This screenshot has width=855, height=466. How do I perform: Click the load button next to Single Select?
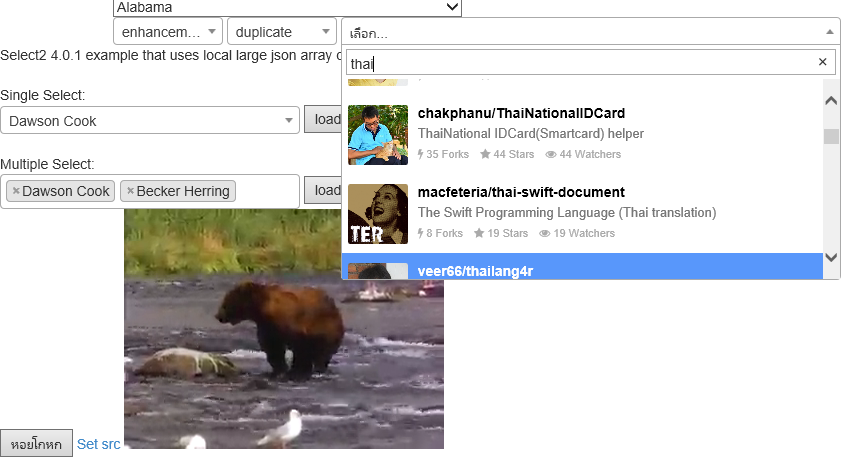click(323, 119)
